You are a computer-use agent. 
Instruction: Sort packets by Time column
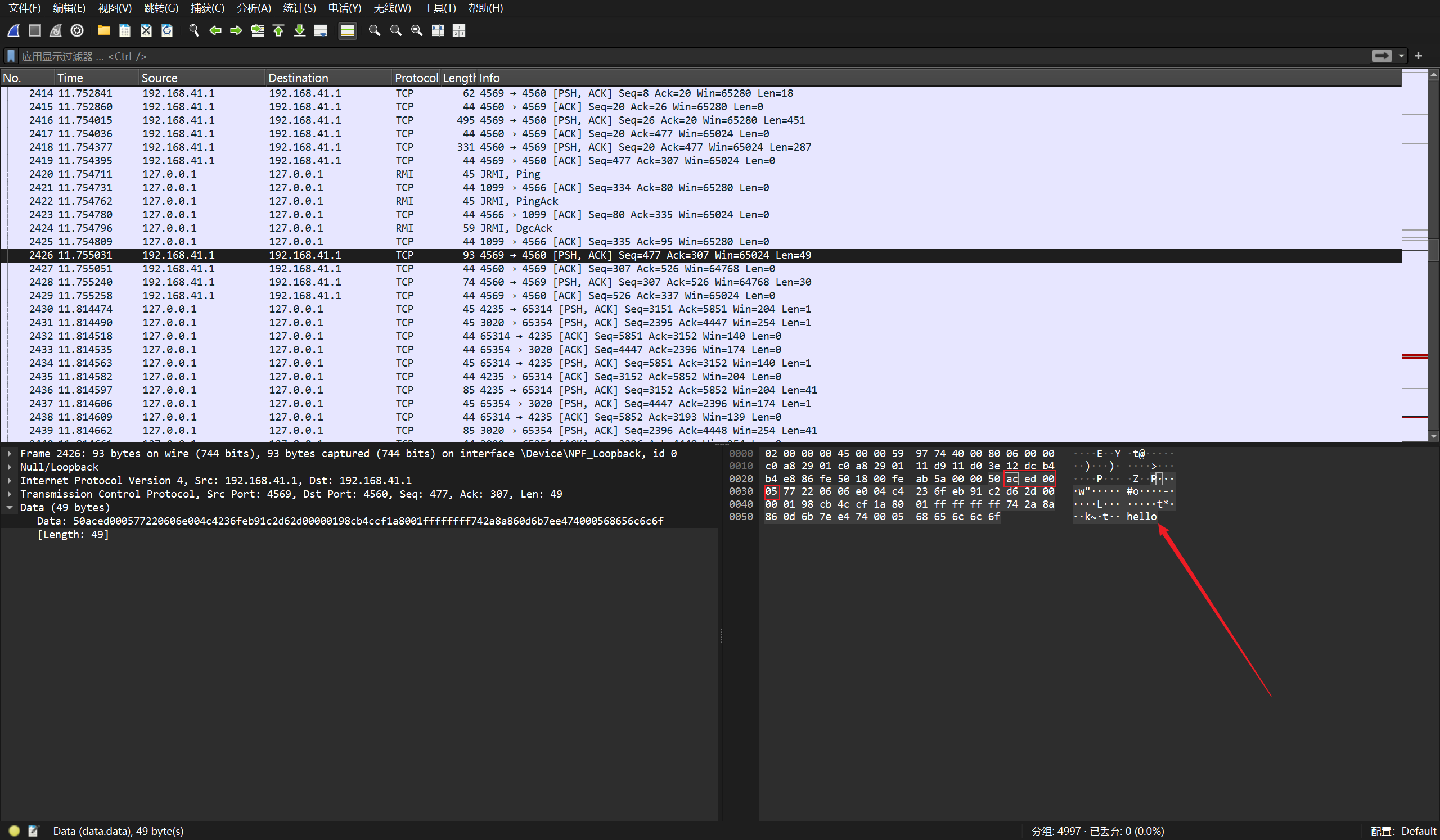(96, 78)
